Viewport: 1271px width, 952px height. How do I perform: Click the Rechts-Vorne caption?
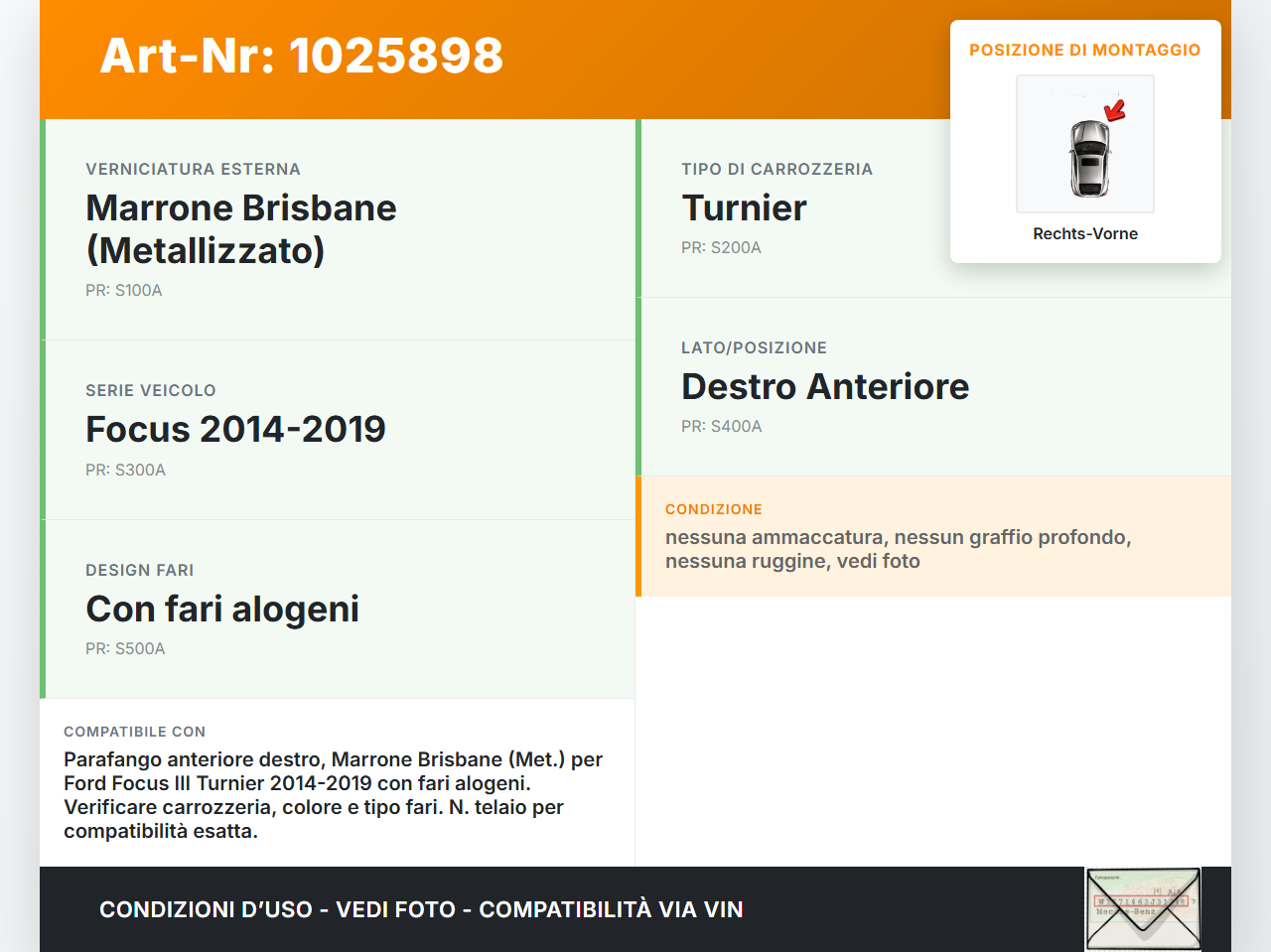1084,233
